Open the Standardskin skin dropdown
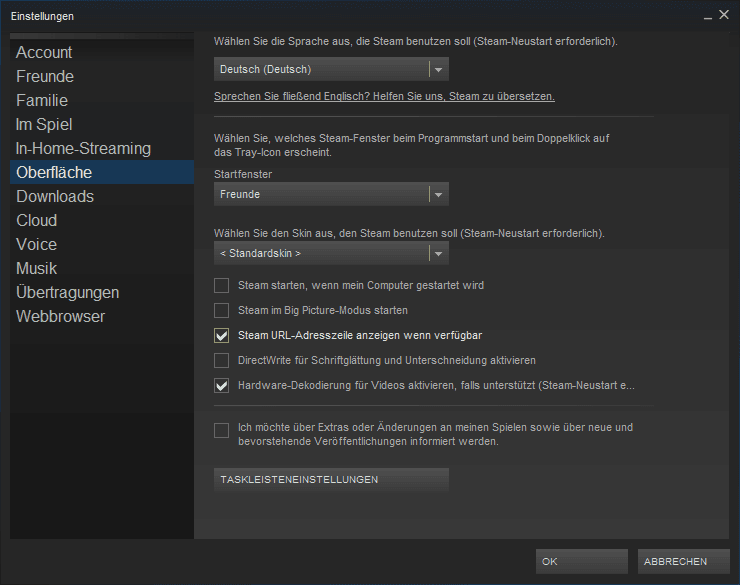This screenshot has width=740, height=585. tap(331, 253)
